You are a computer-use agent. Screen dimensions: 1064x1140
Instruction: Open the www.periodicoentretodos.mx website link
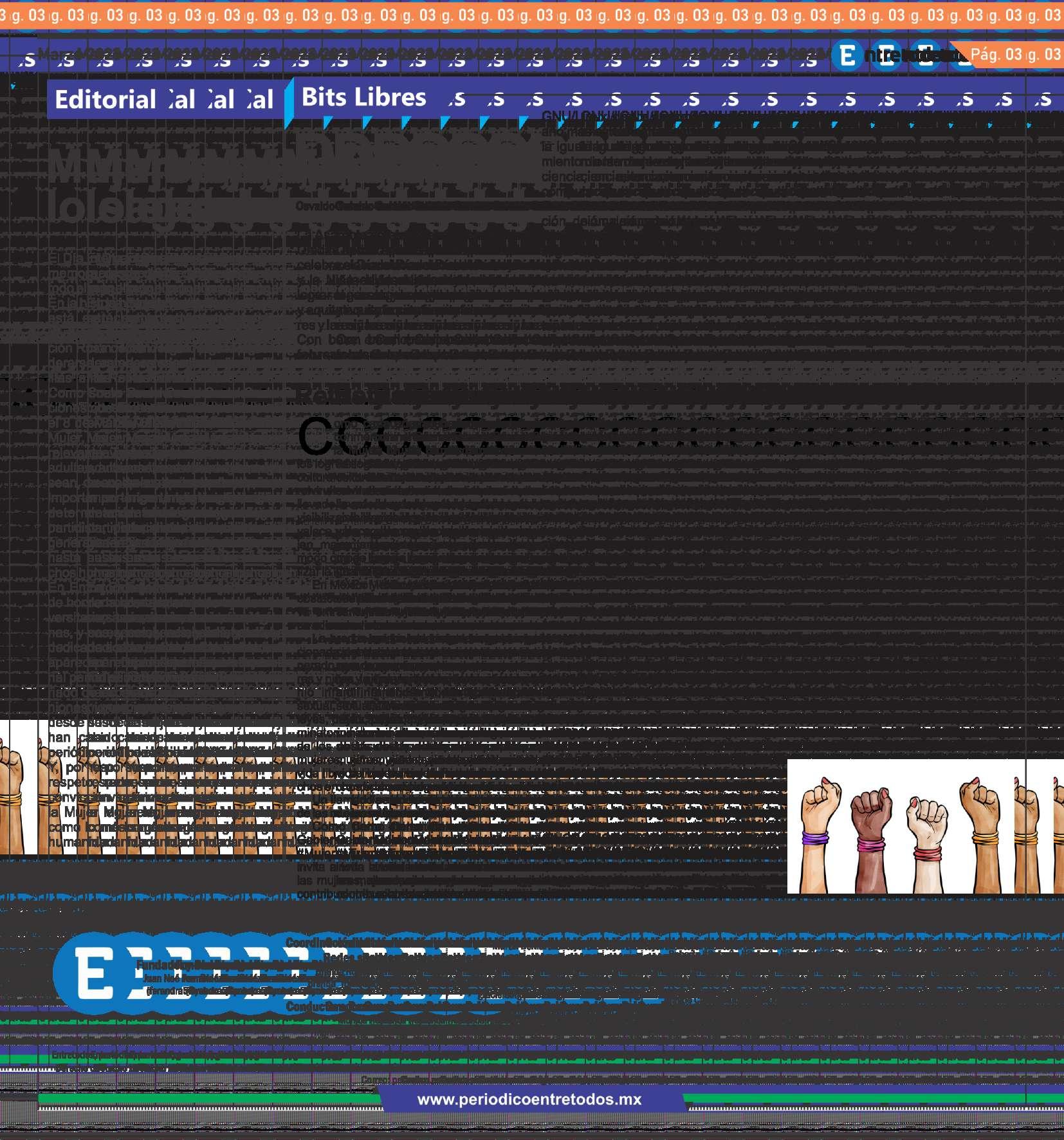[x=529, y=1099]
